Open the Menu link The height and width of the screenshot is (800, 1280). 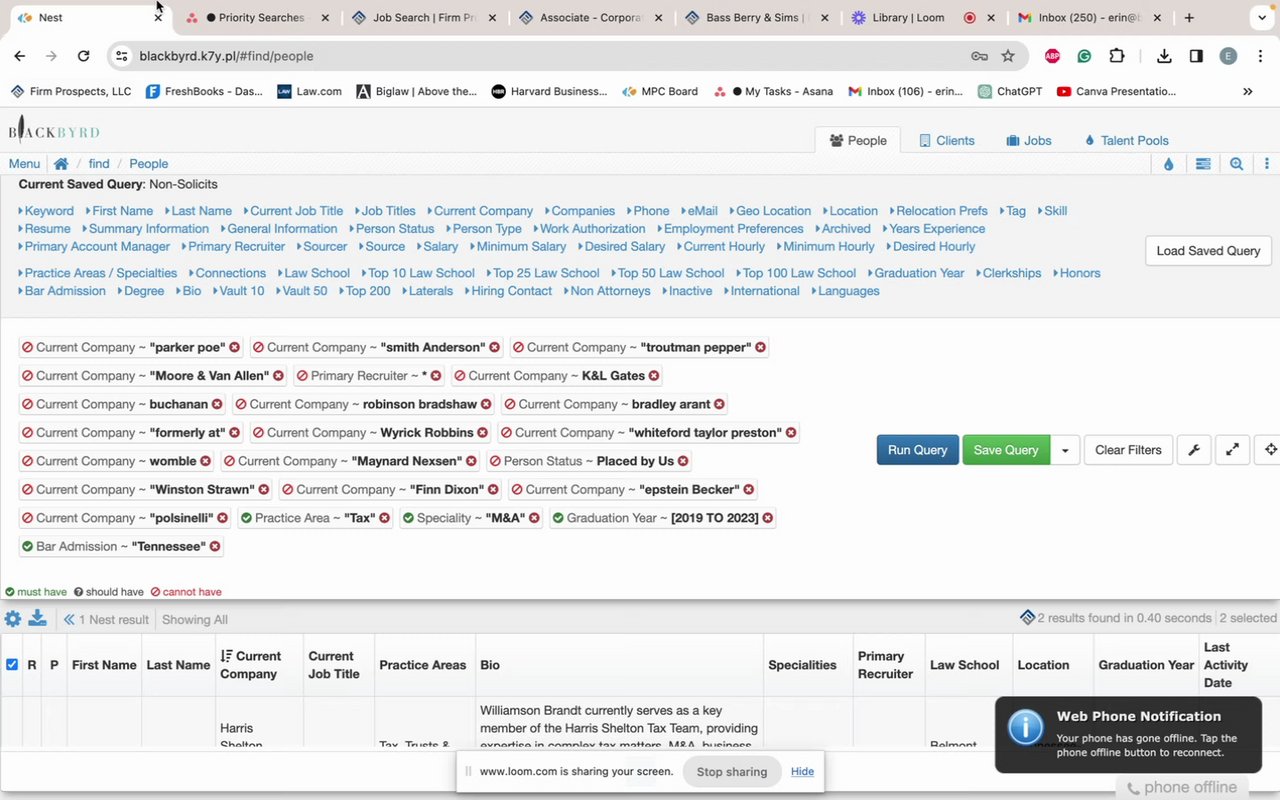pyautogui.click(x=24, y=164)
